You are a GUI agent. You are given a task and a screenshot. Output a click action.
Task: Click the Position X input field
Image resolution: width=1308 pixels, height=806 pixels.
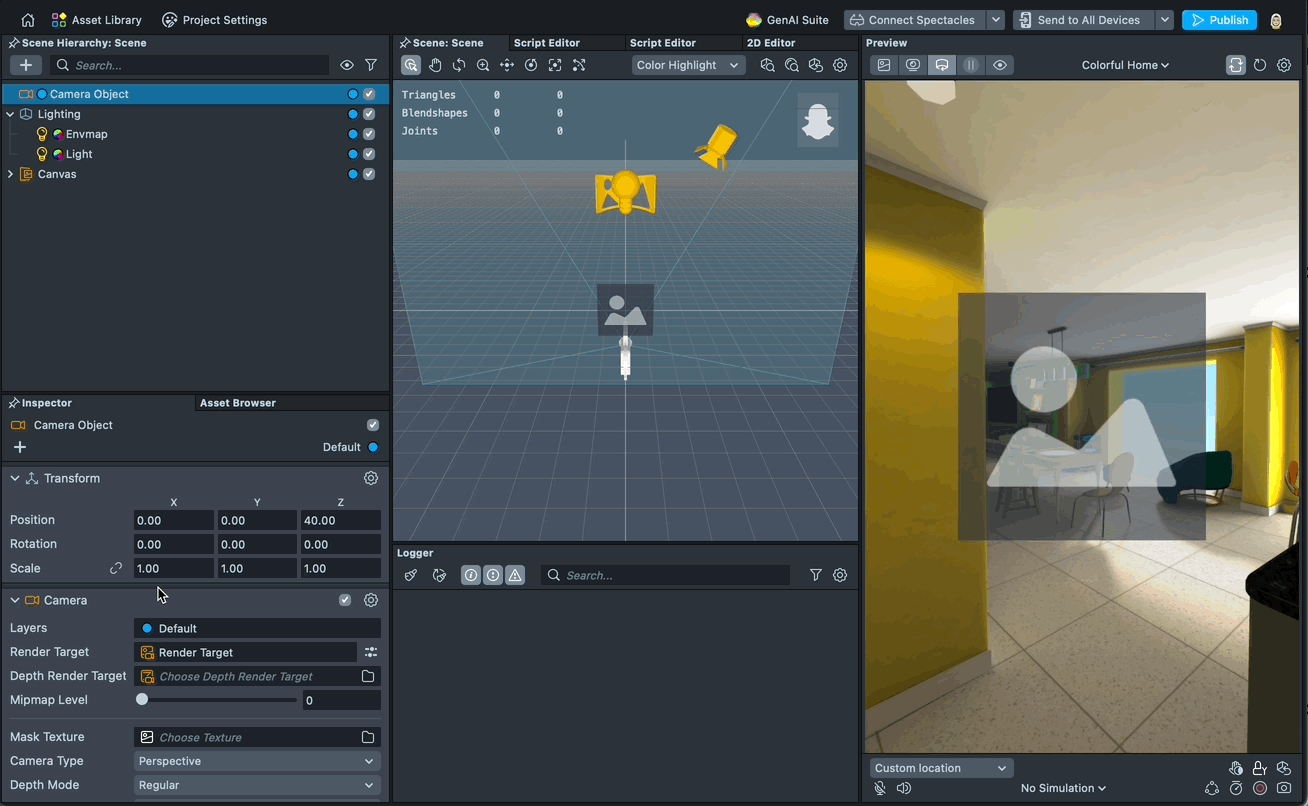click(173, 520)
